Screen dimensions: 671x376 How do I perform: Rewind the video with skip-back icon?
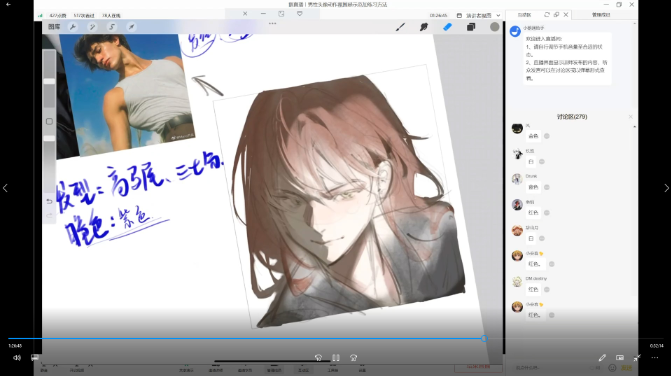pos(318,358)
